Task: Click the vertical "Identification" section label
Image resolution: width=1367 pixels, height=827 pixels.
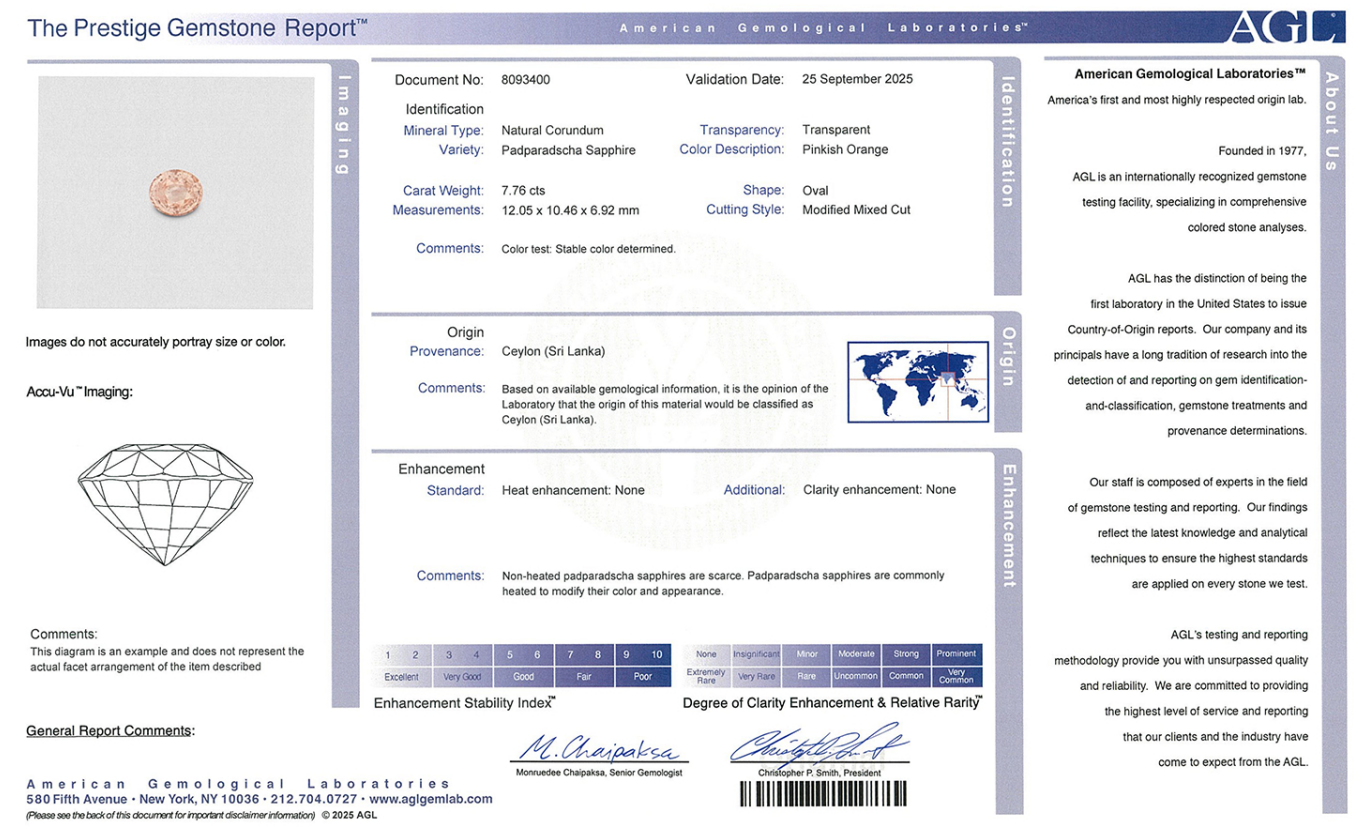Action: [1008, 142]
